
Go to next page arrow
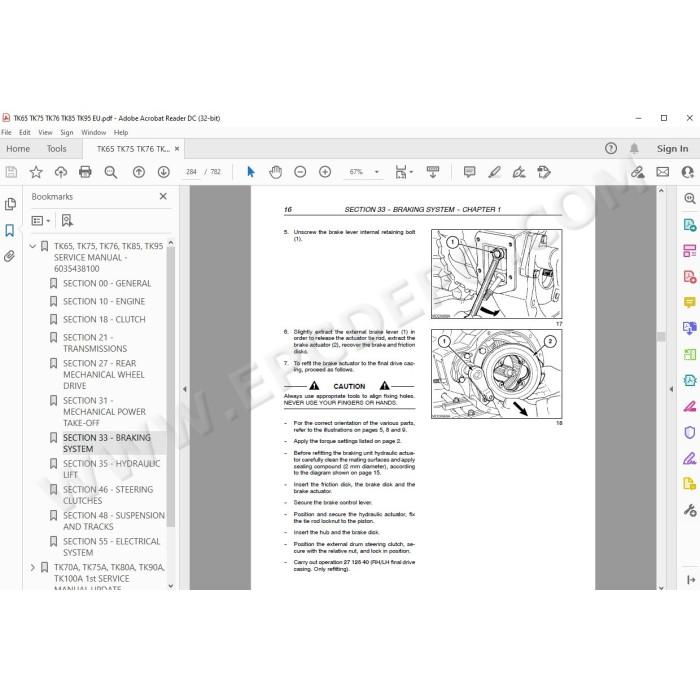[x=163, y=172]
